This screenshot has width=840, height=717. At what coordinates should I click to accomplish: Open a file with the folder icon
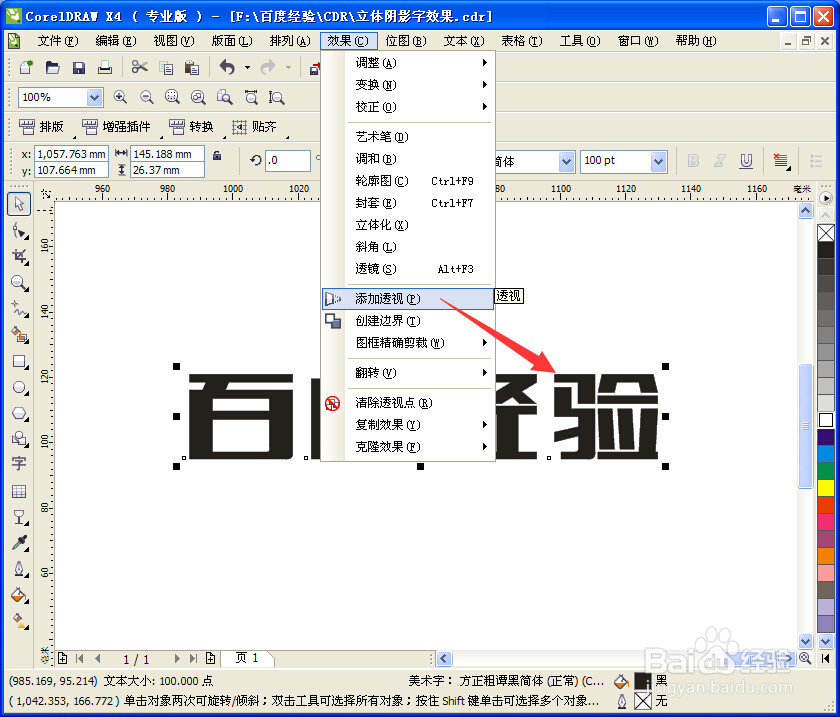point(52,68)
